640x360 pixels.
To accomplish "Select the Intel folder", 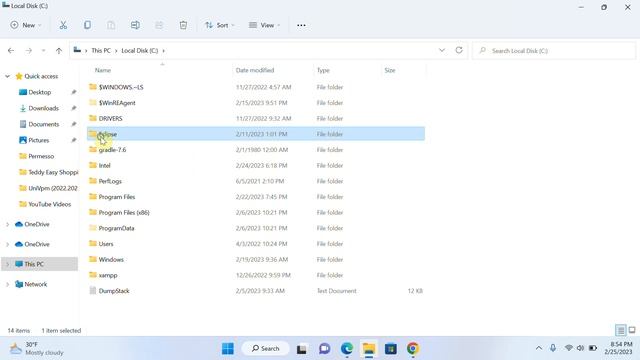I will (x=104, y=165).
